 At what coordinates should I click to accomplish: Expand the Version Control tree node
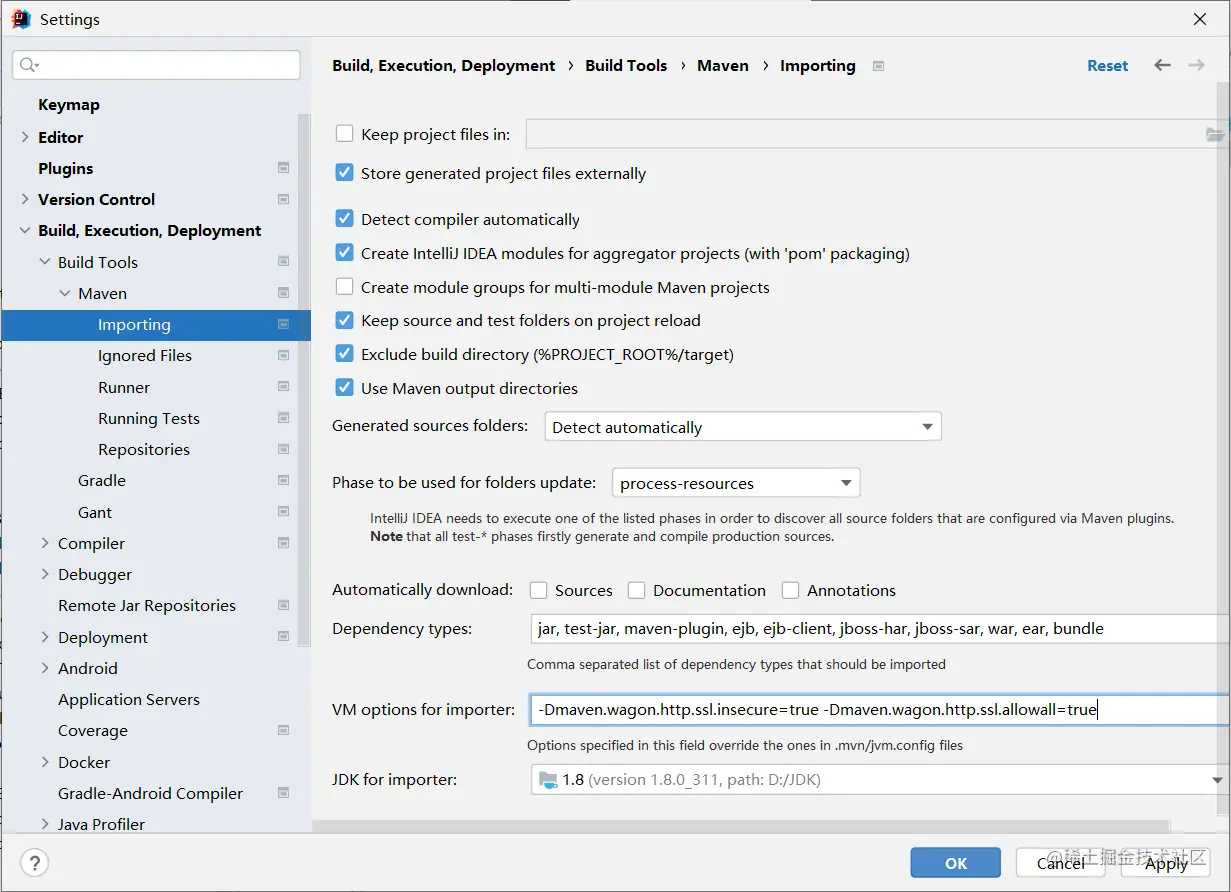pos(25,199)
